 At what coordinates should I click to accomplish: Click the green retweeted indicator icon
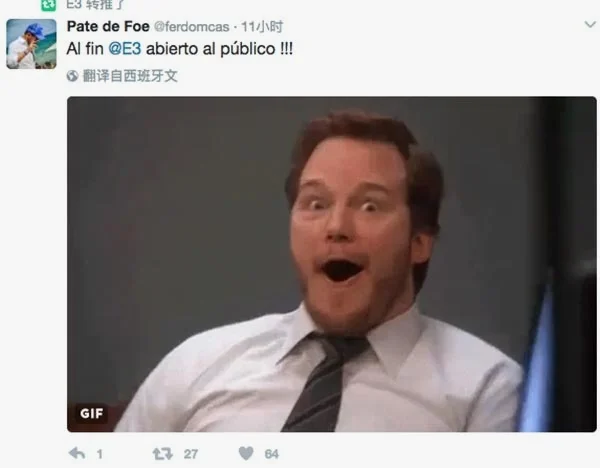pyautogui.click(x=49, y=5)
